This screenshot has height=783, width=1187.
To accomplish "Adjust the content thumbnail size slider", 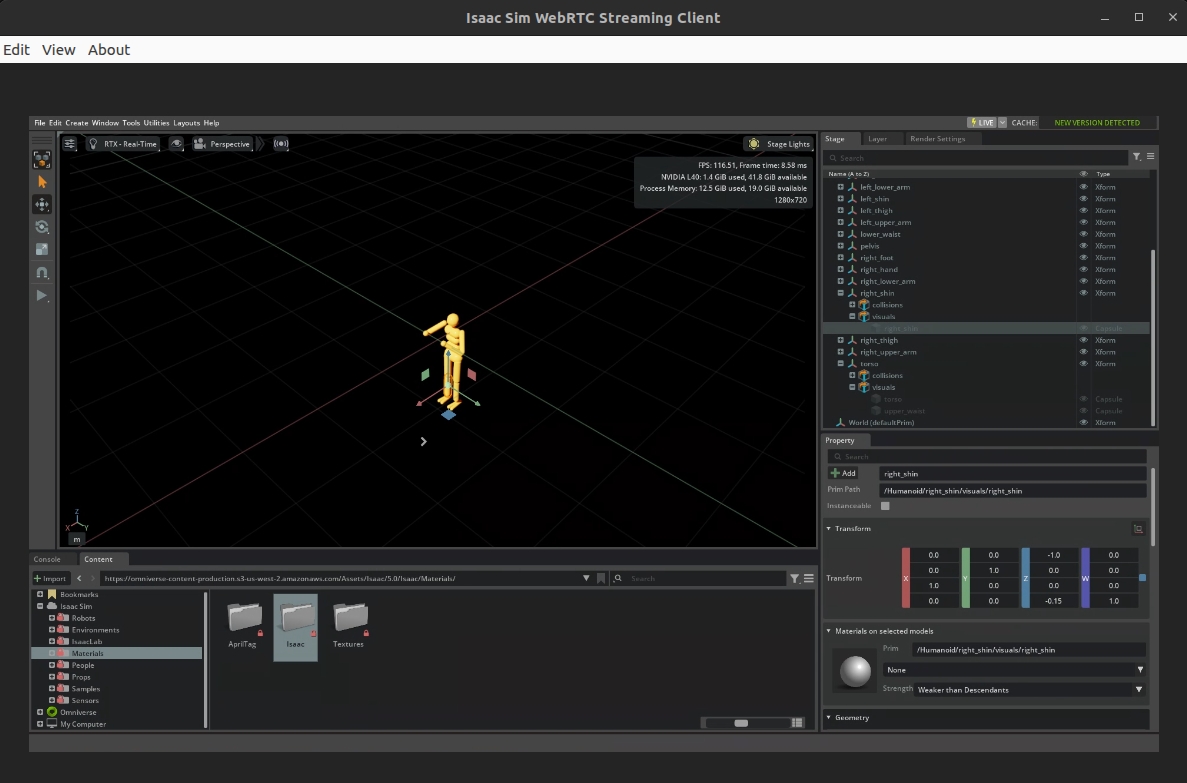I will 741,723.
